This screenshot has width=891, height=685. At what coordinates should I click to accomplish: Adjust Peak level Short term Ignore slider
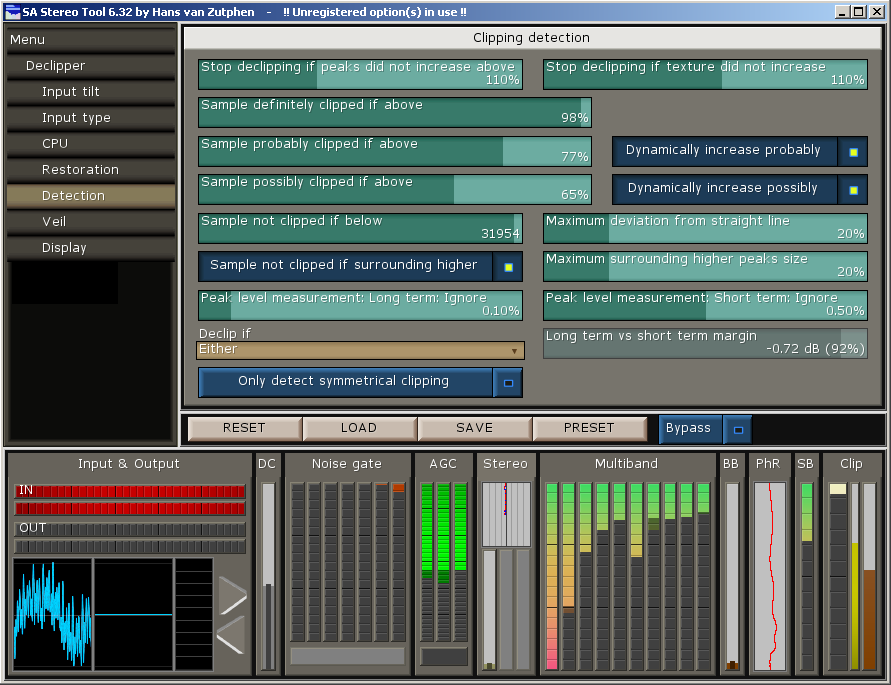tap(705, 305)
